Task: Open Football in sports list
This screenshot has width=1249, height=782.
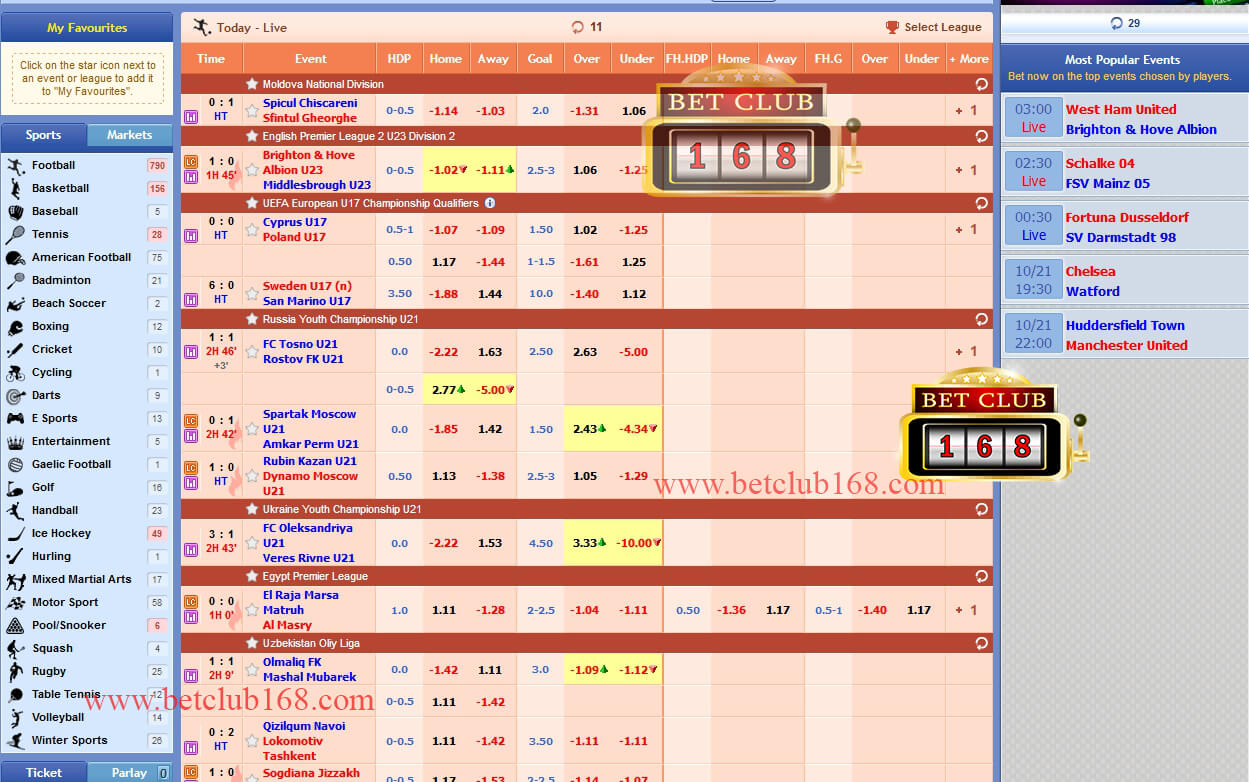Action: coord(86,165)
